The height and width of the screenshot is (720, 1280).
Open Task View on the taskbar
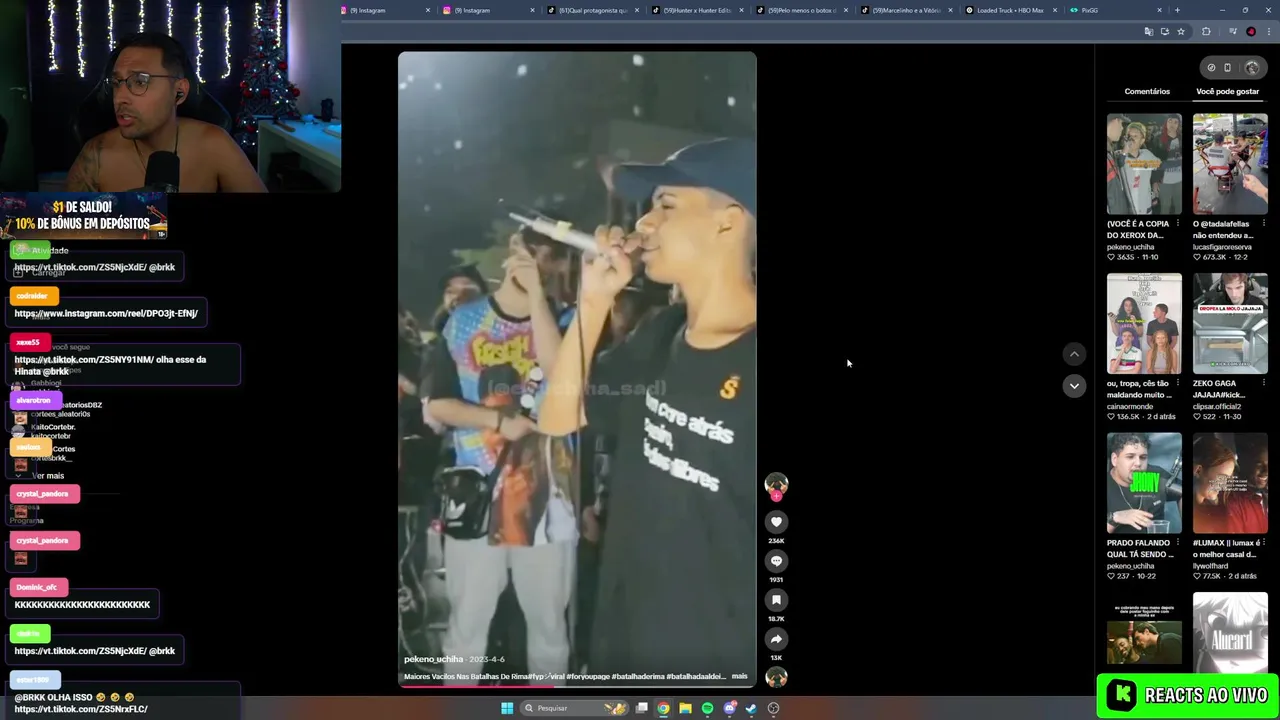641,708
